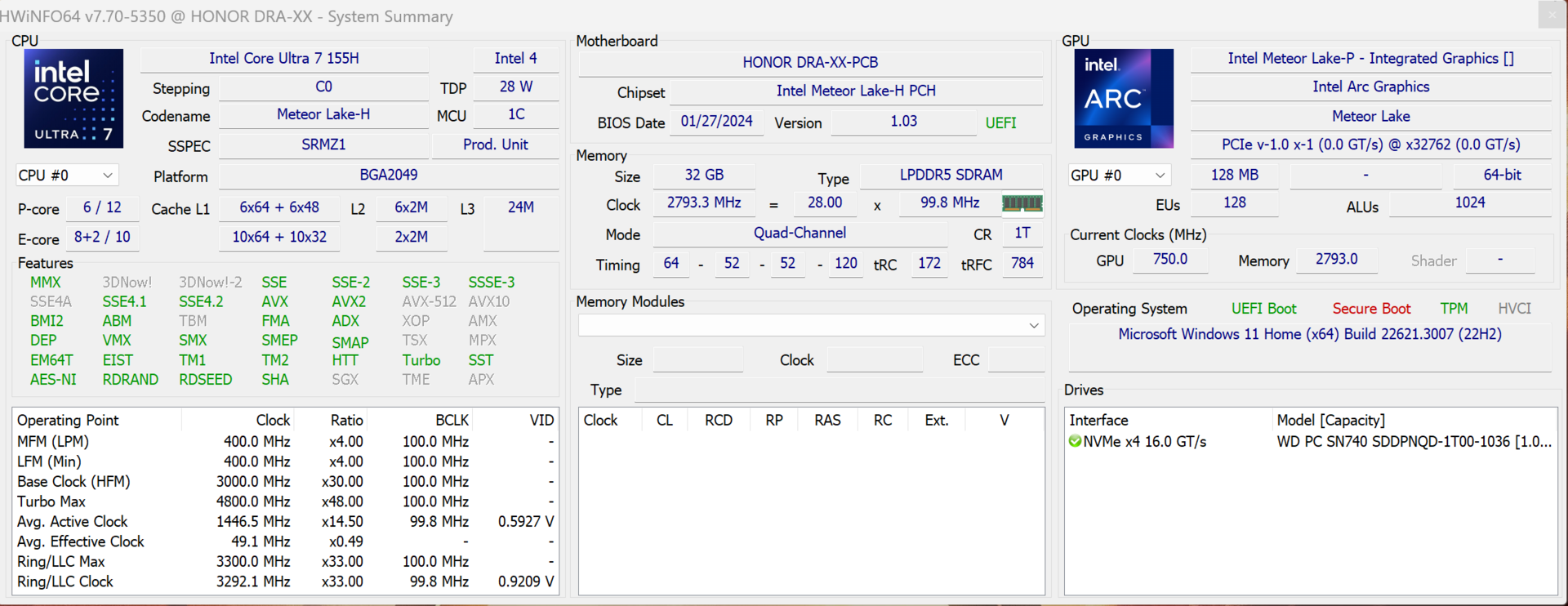
Task: Click the red Secure Boot indicator
Action: coord(1371,309)
